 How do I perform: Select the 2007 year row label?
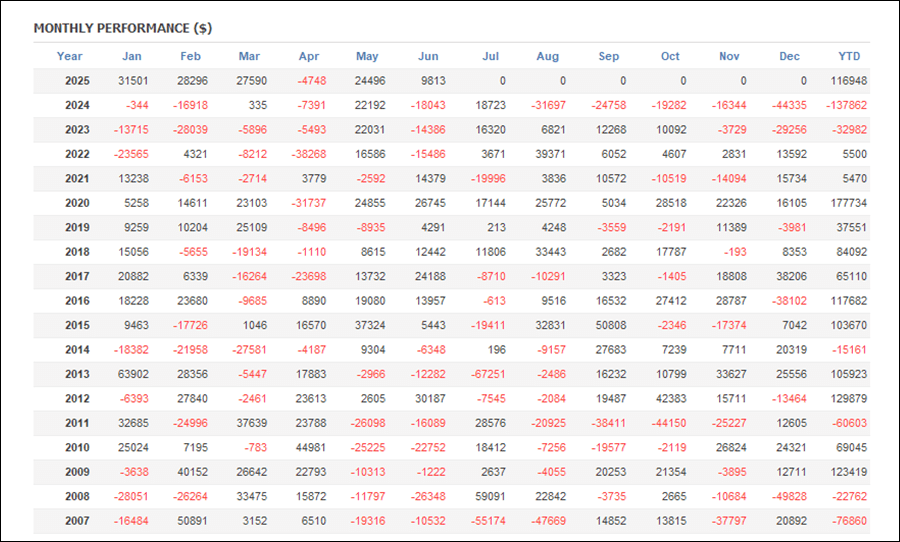point(77,521)
